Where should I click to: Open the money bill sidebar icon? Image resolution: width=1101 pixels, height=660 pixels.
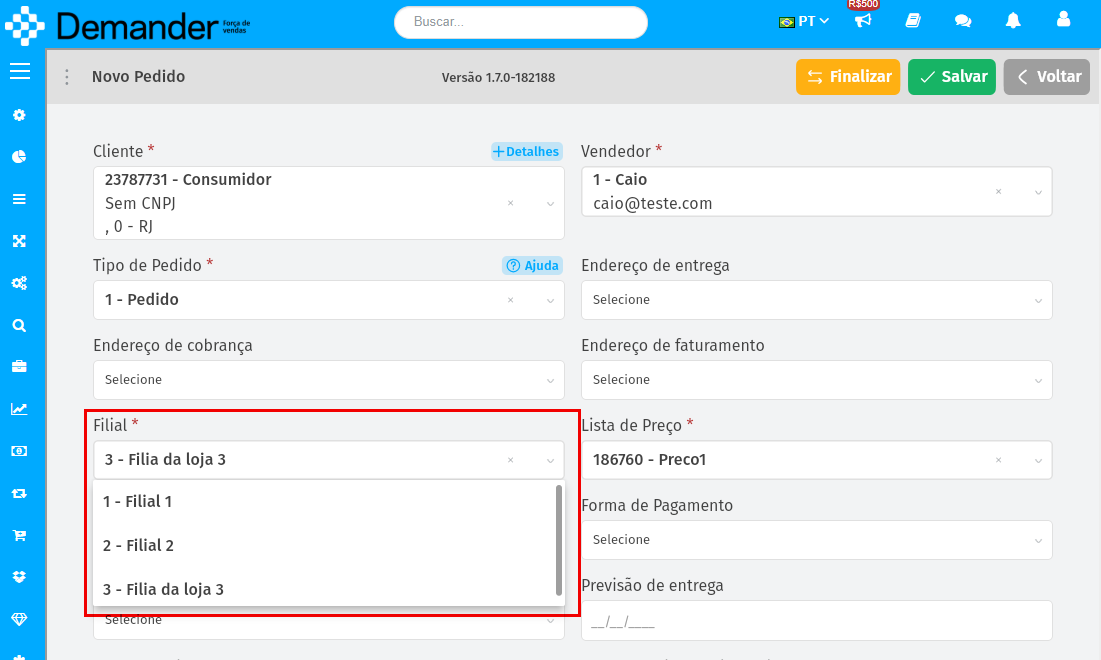pos(20,451)
